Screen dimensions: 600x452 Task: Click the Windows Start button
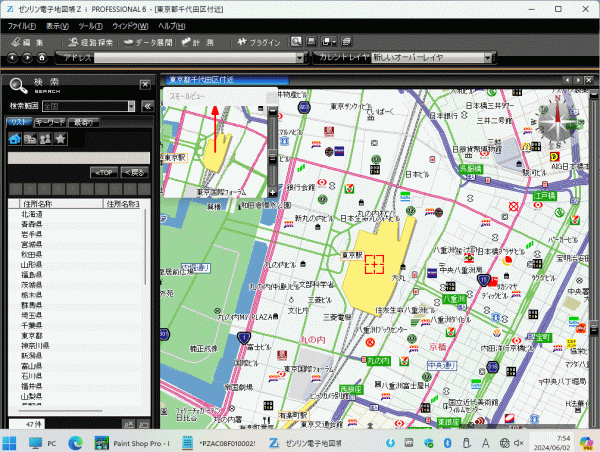click(9, 443)
